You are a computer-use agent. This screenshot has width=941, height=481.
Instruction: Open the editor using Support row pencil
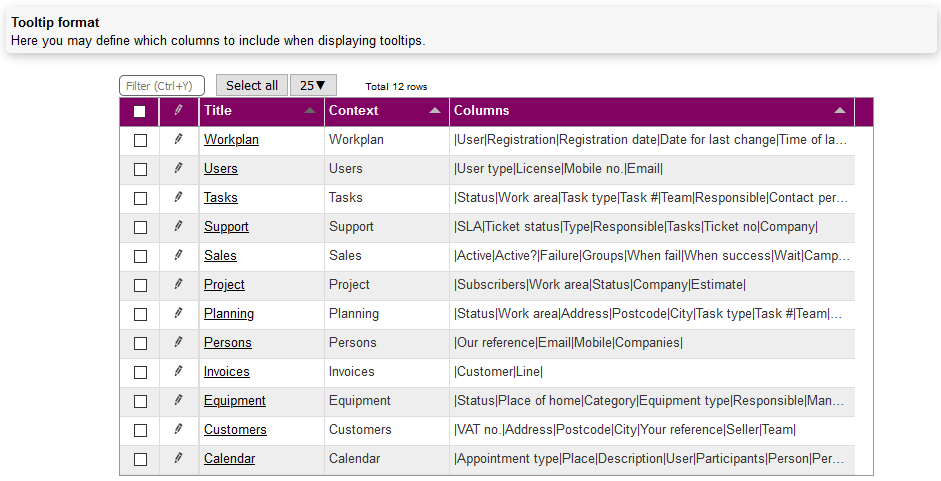click(178, 227)
